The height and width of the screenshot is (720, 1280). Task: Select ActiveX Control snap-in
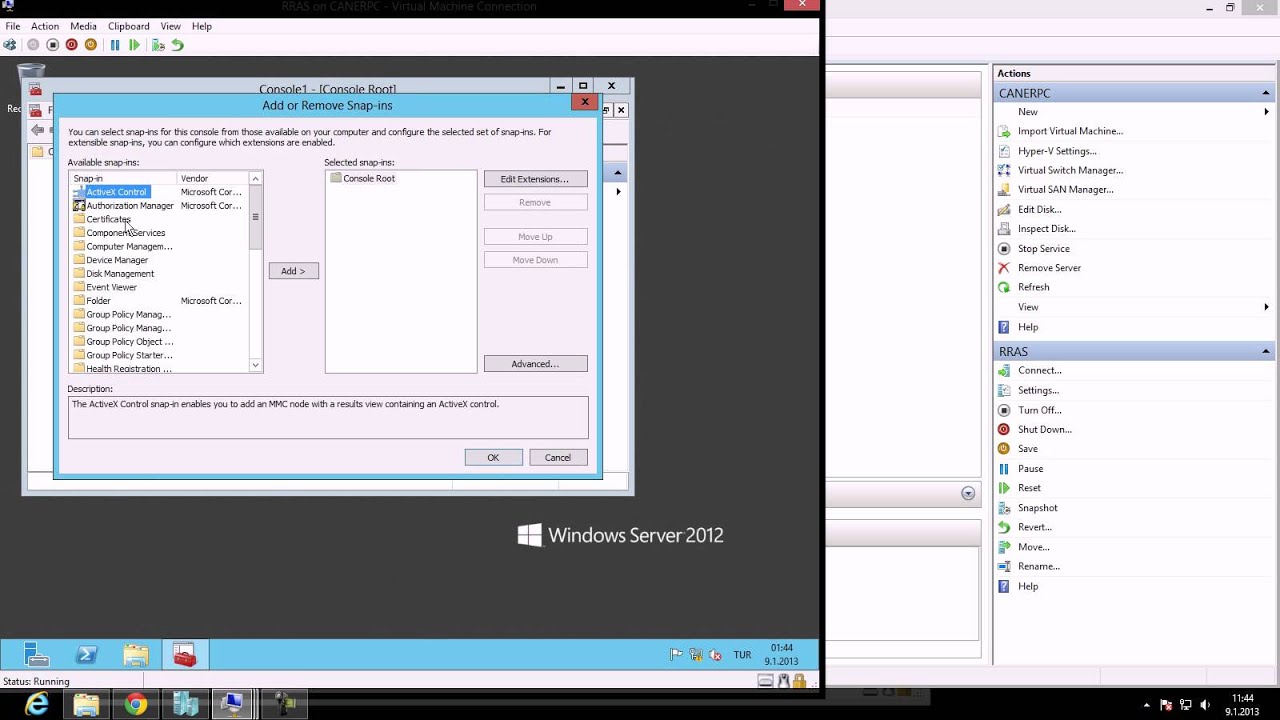[116, 192]
